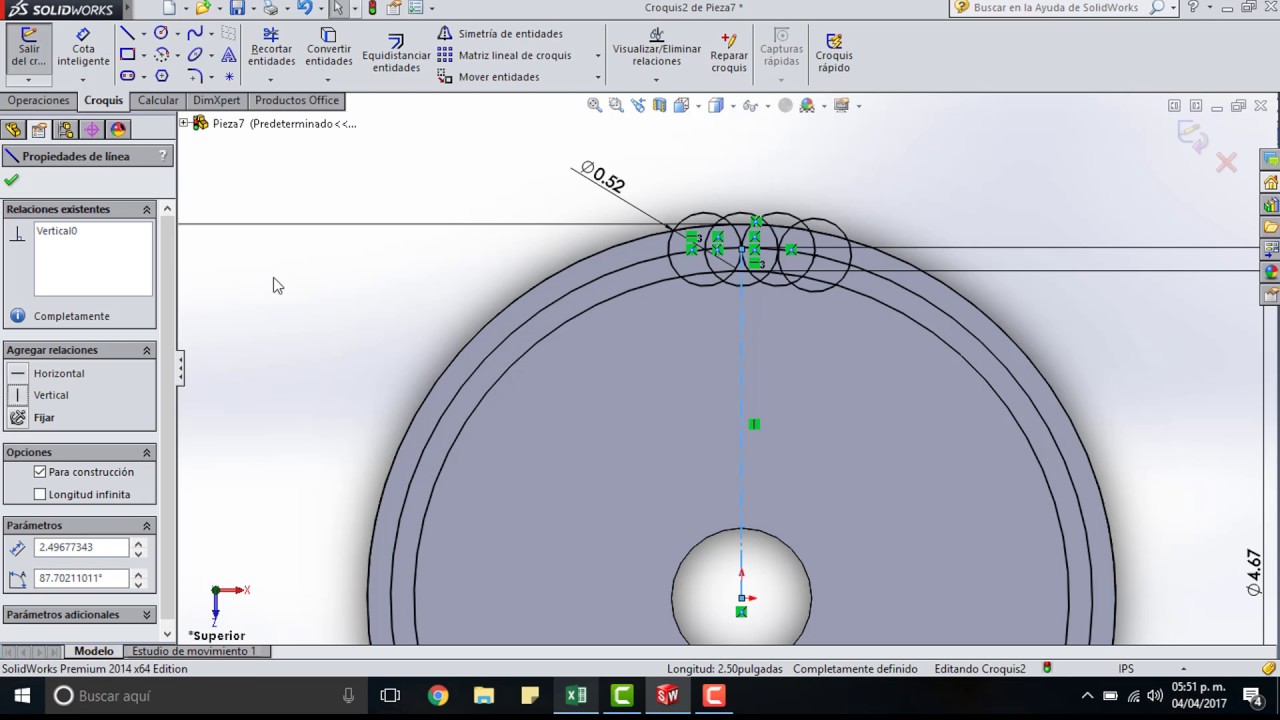Open Chrome from Windows taskbar
This screenshot has width=1280, height=720.
[438, 696]
